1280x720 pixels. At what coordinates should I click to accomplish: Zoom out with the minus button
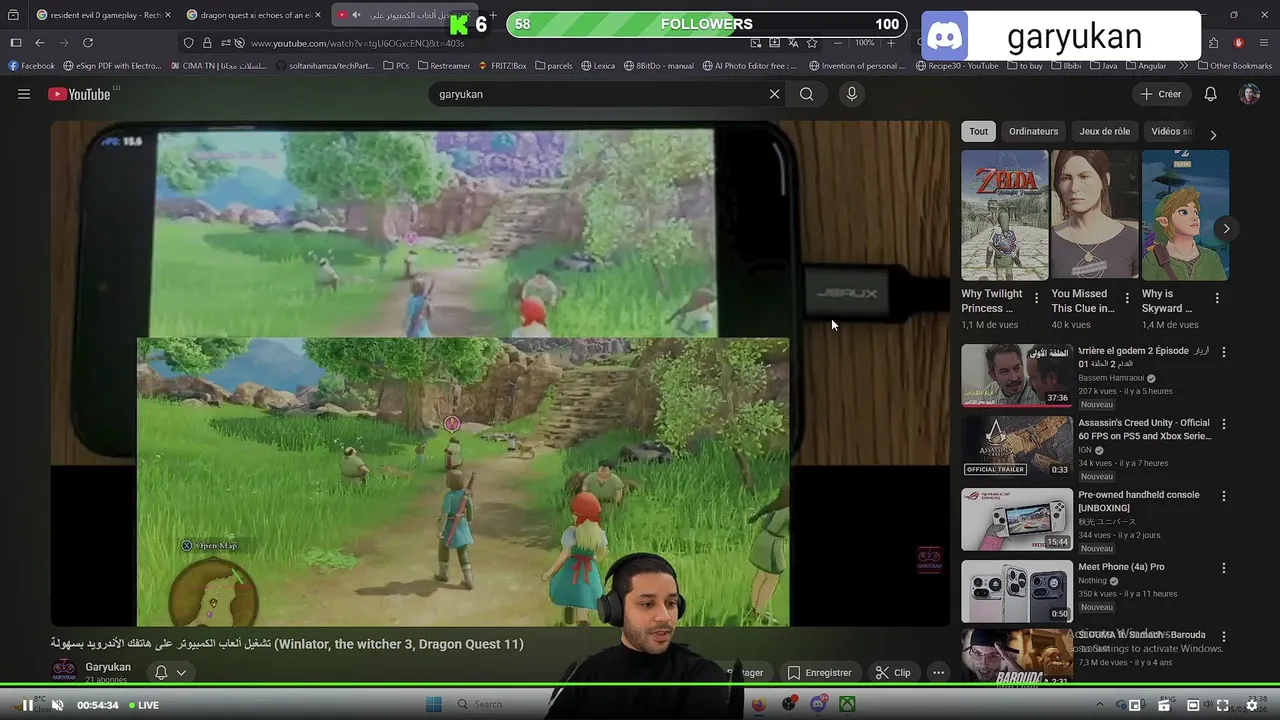coord(838,43)
